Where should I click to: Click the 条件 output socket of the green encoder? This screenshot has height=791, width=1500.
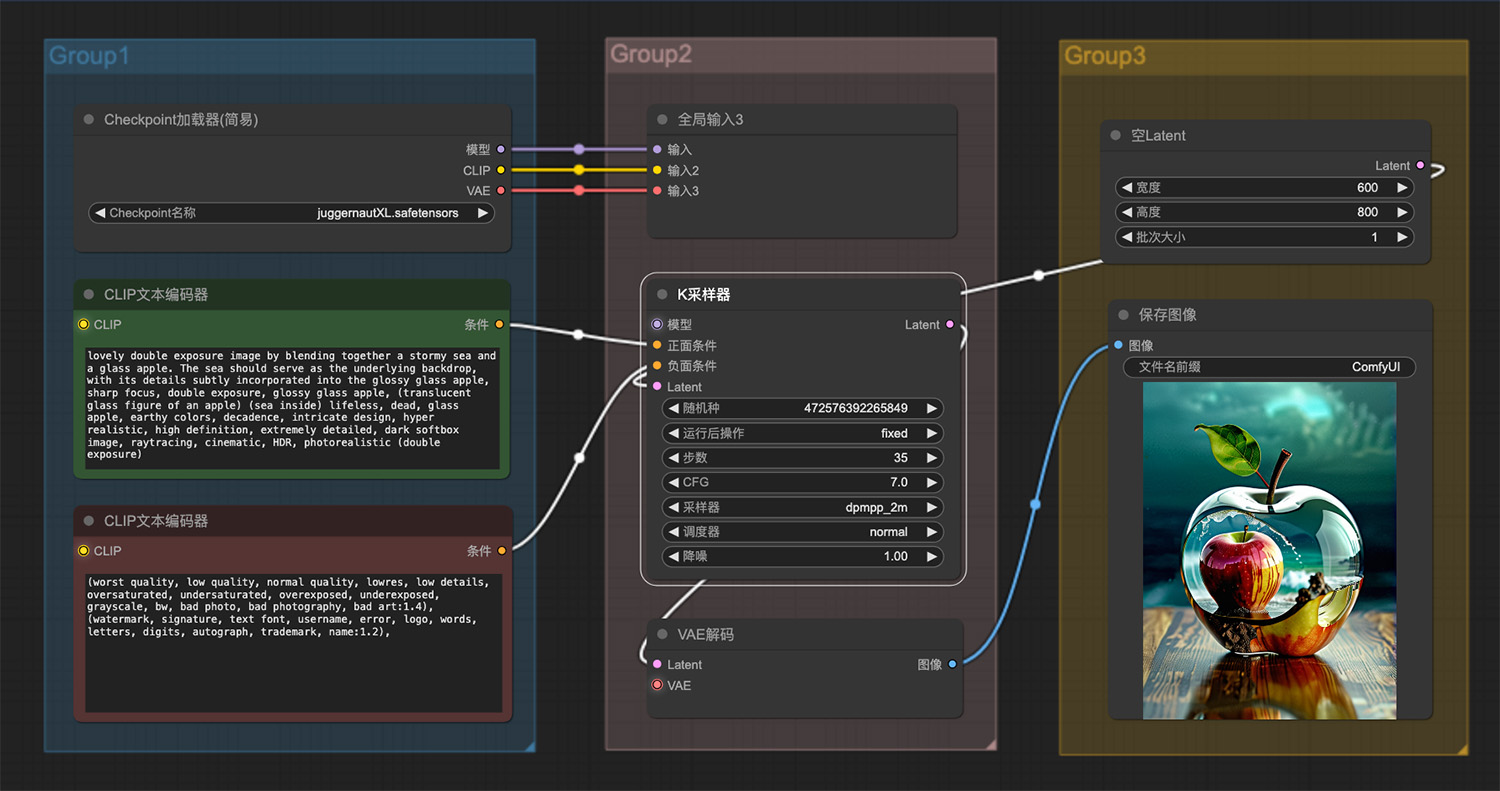tap(499, 324)
